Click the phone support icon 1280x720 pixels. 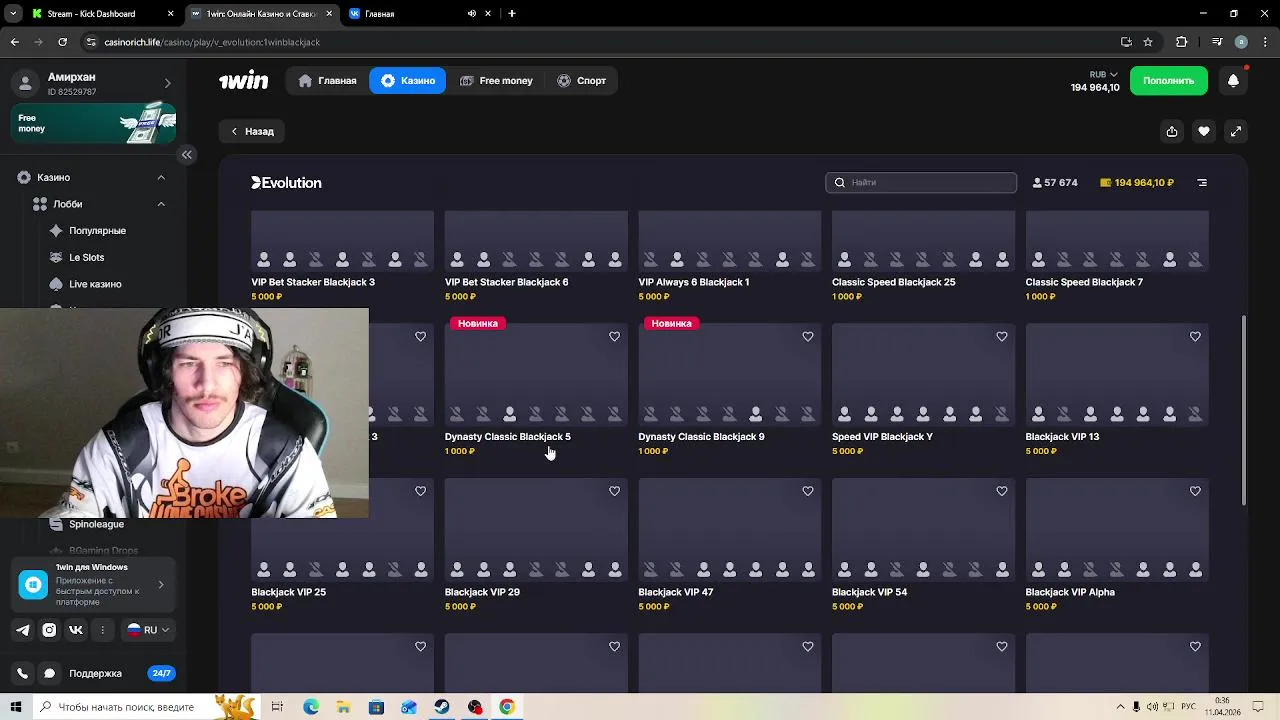pos(23,674)
